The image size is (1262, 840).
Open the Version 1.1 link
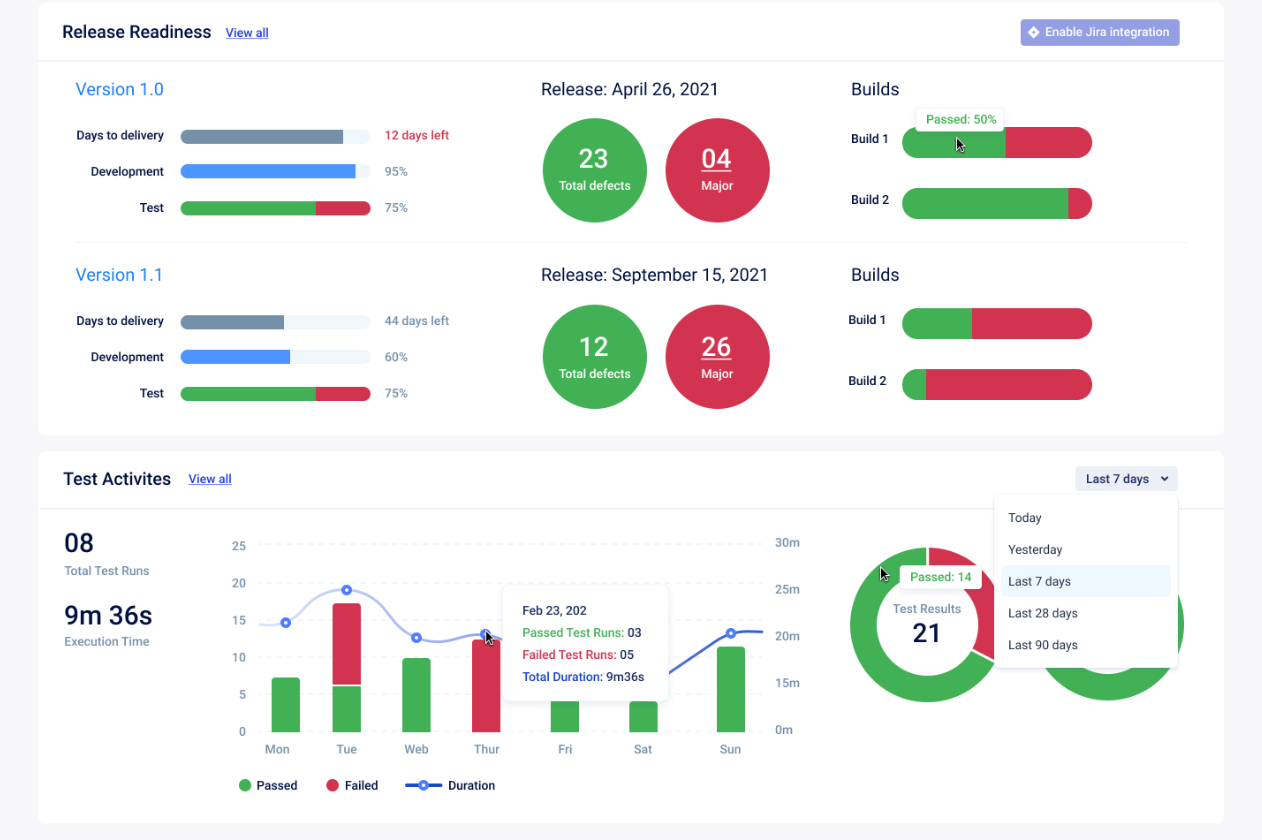point(119,275)
